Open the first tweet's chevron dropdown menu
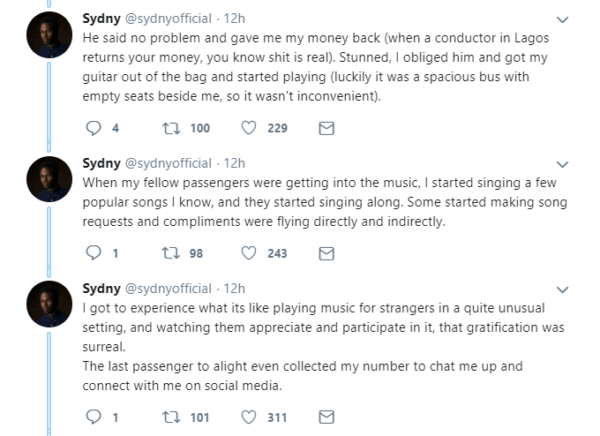 pos(562,20)
